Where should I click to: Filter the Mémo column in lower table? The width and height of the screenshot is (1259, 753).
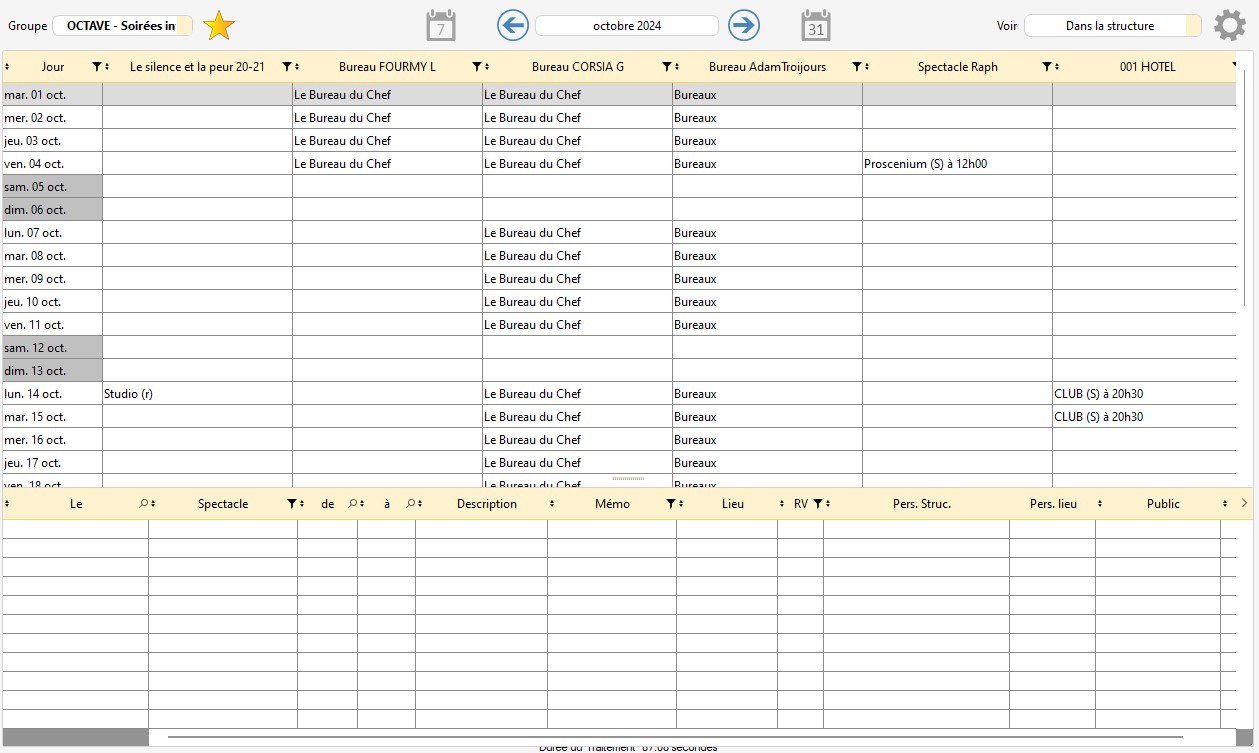coord(670,504)
